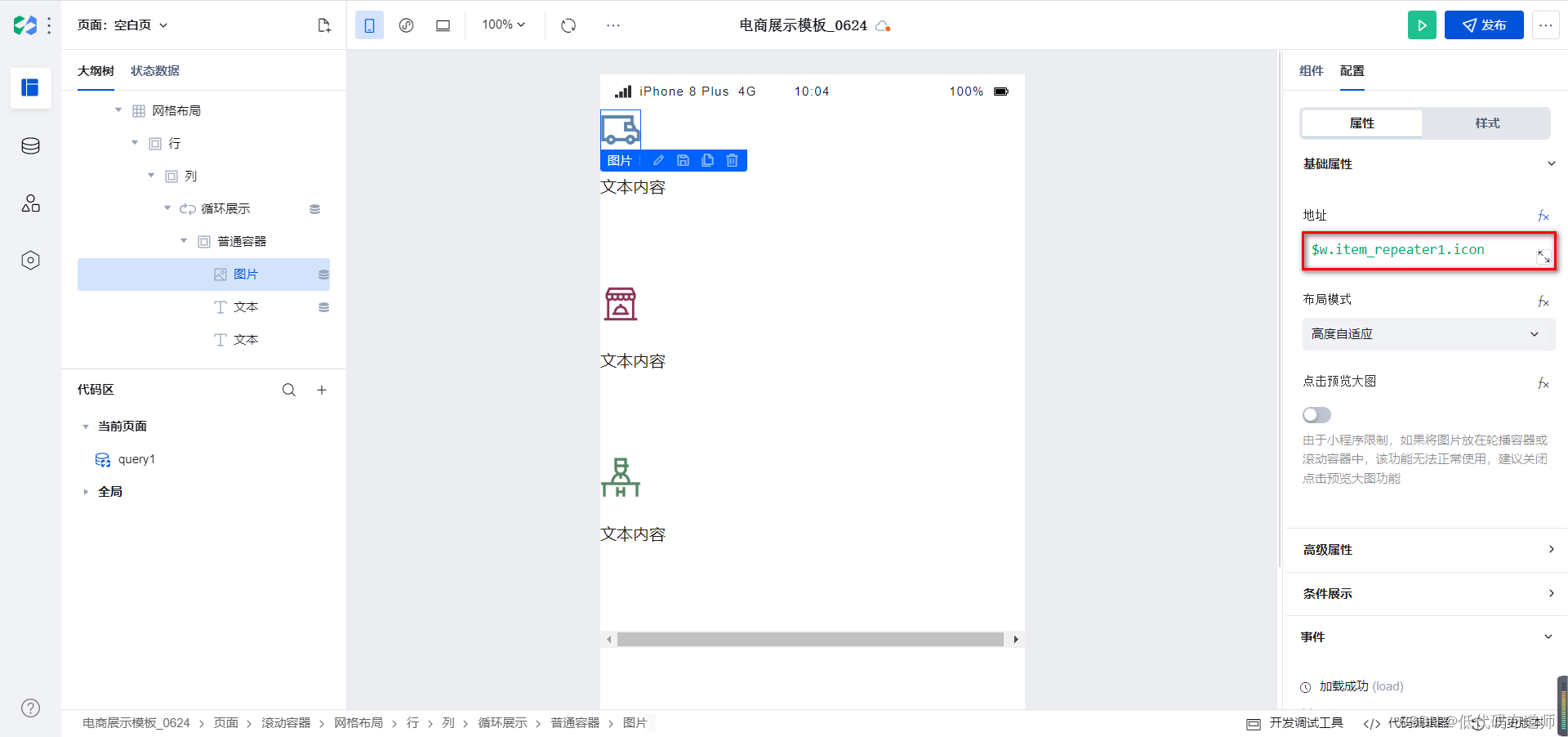
Task: Click the fx binding icon for 地址
Action: click(1543, 216)
